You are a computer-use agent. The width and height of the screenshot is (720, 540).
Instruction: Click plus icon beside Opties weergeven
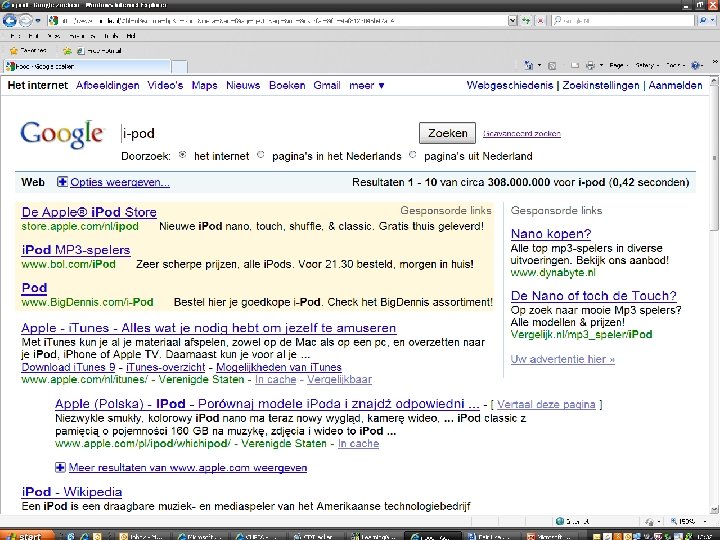62,182
